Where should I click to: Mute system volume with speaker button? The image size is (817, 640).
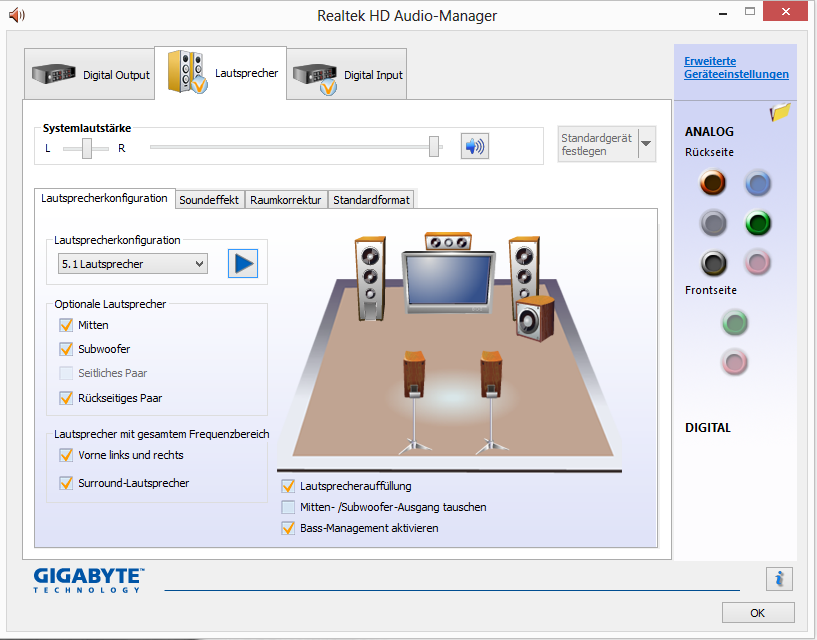[x=475, y=146]
